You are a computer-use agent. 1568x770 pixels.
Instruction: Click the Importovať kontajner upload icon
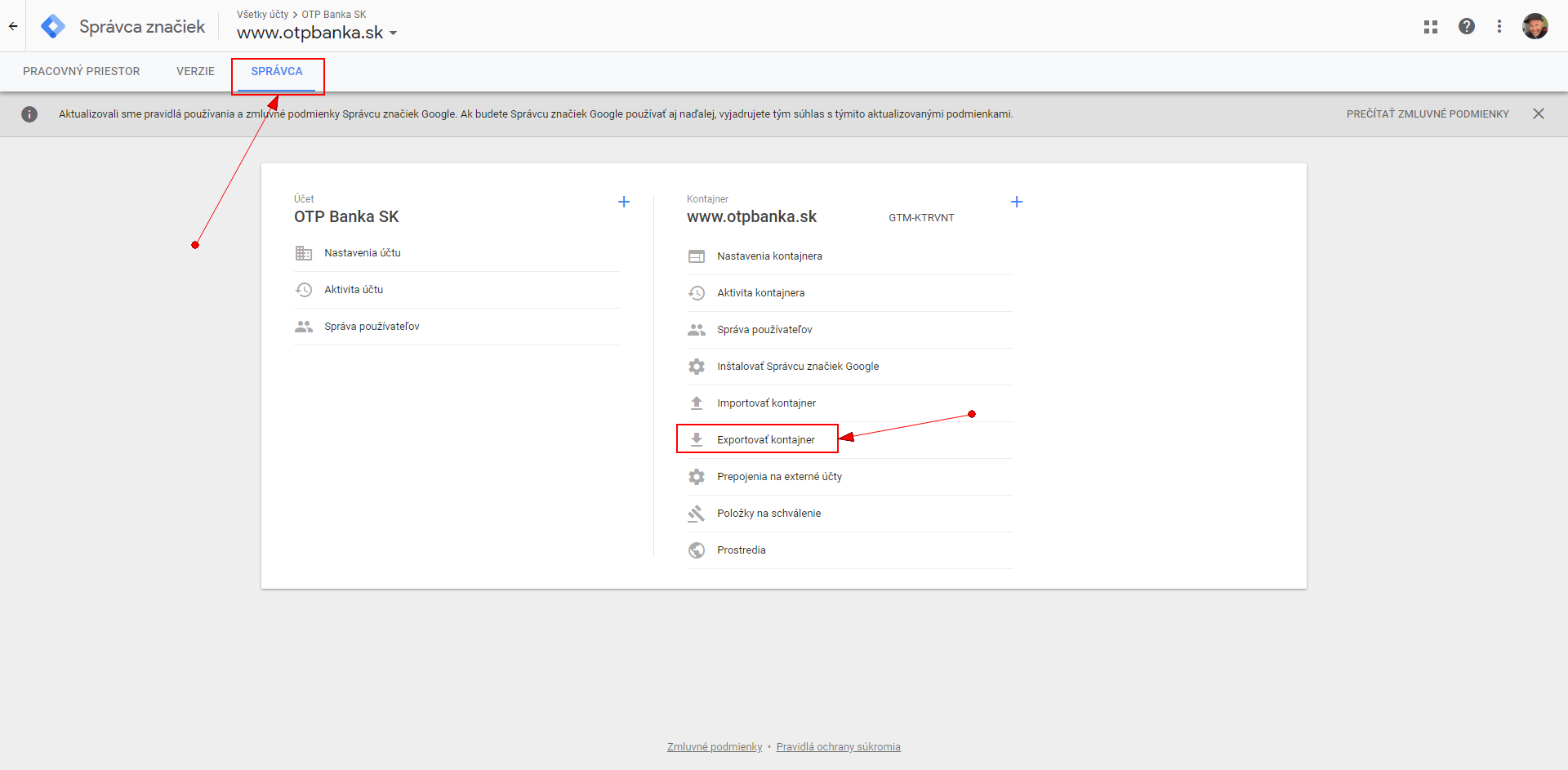(697, 403)
